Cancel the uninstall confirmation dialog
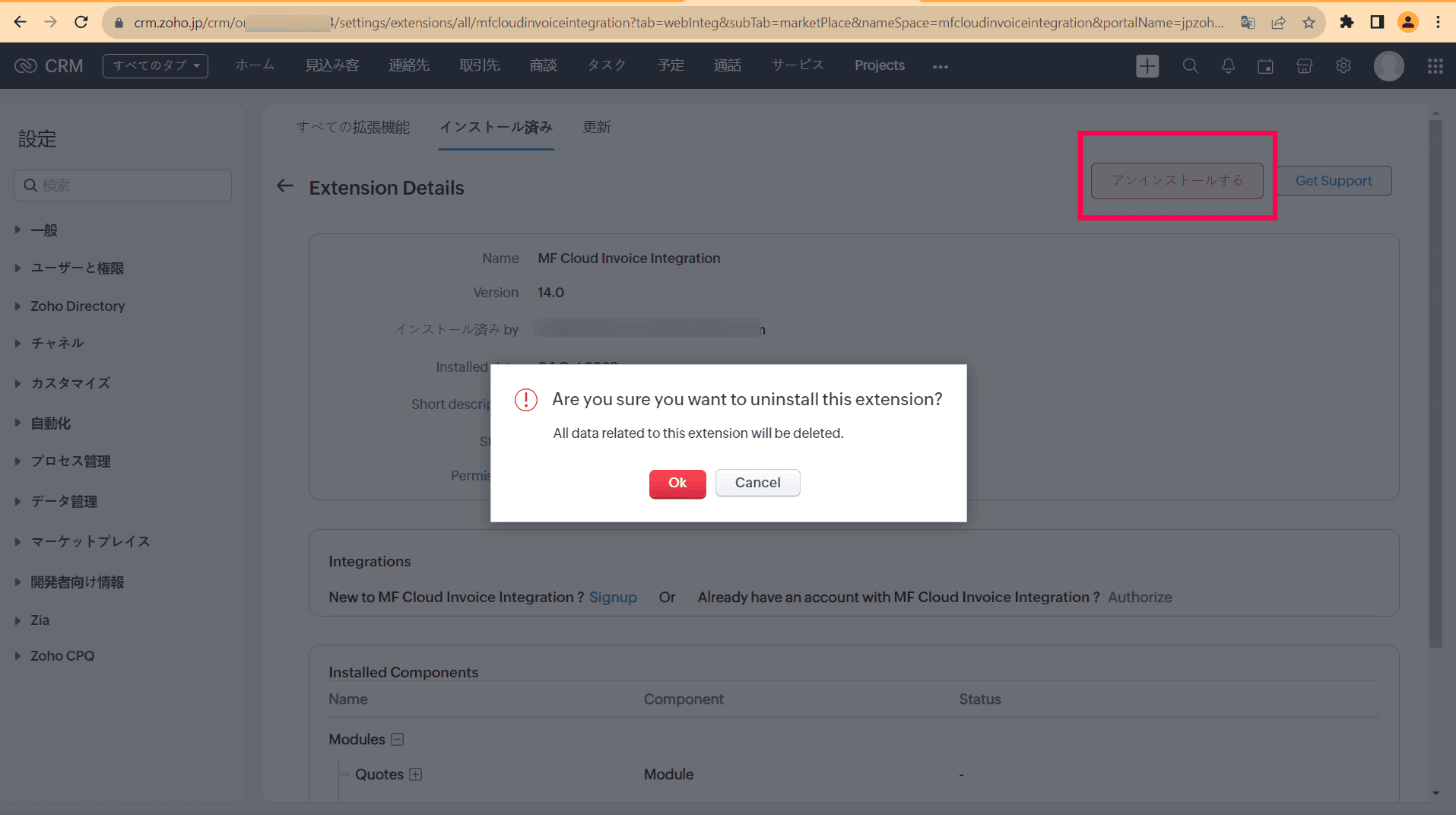Viewport: 1456px width, 815px height. click(757, 483)
